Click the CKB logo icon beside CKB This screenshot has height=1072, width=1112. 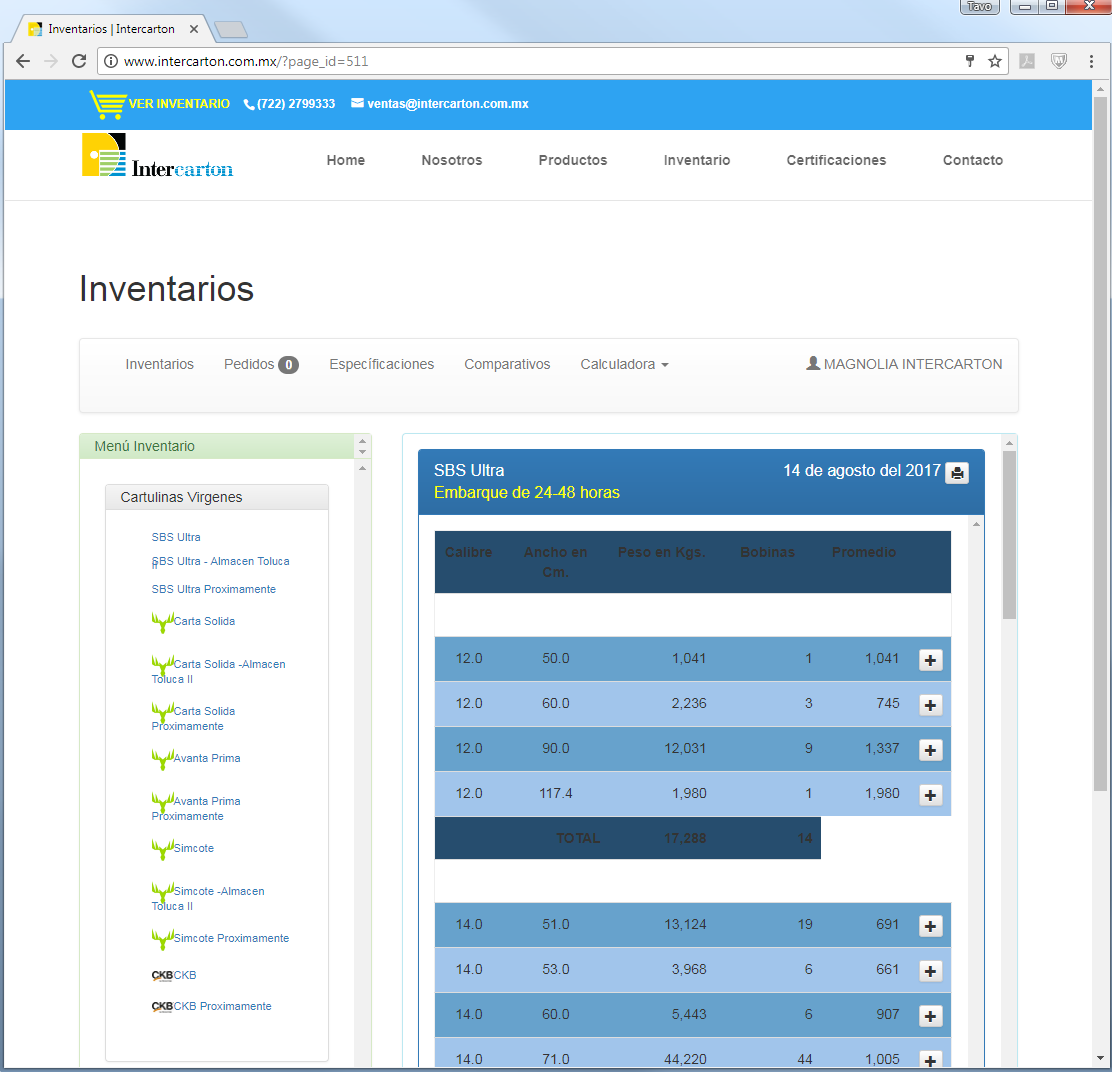[162, 976]
